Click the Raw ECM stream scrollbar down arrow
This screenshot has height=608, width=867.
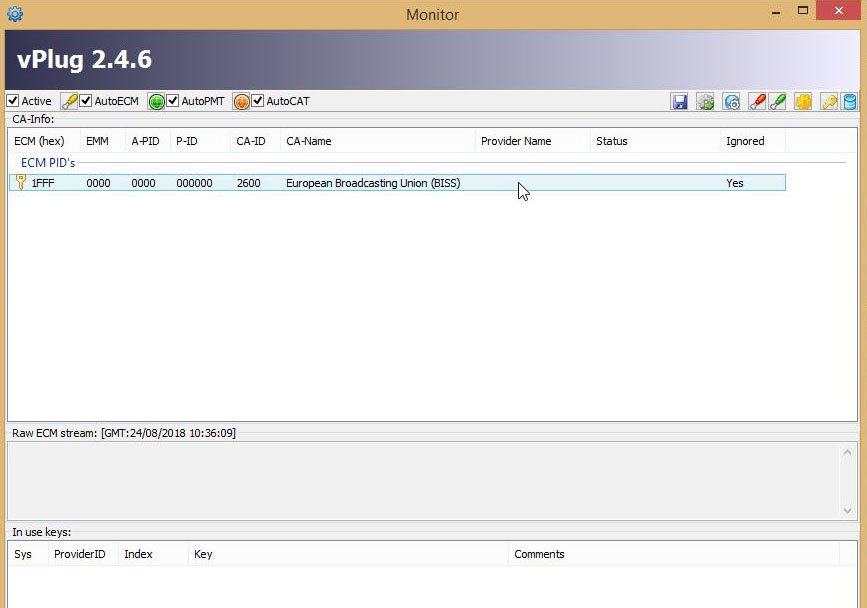[x=848, y=510]
